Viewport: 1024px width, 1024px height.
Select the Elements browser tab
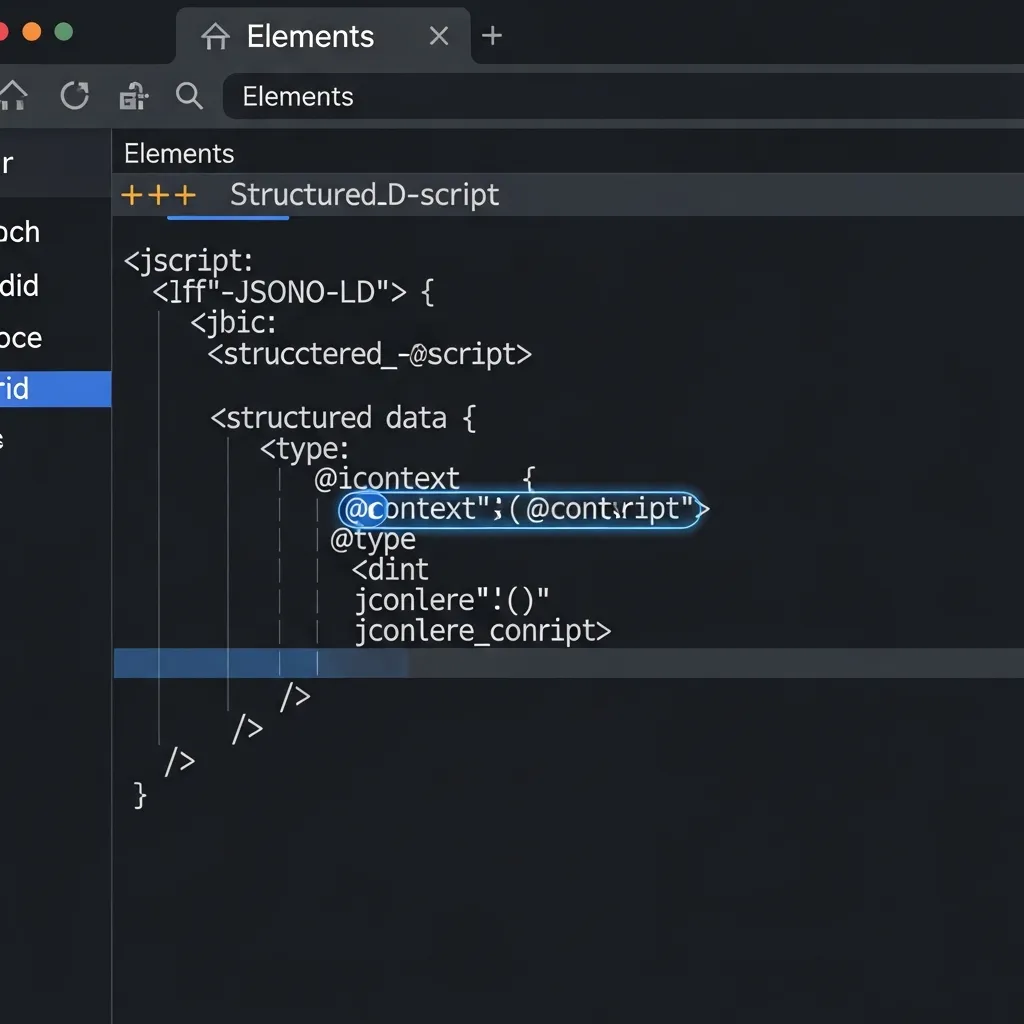point(309,36)
